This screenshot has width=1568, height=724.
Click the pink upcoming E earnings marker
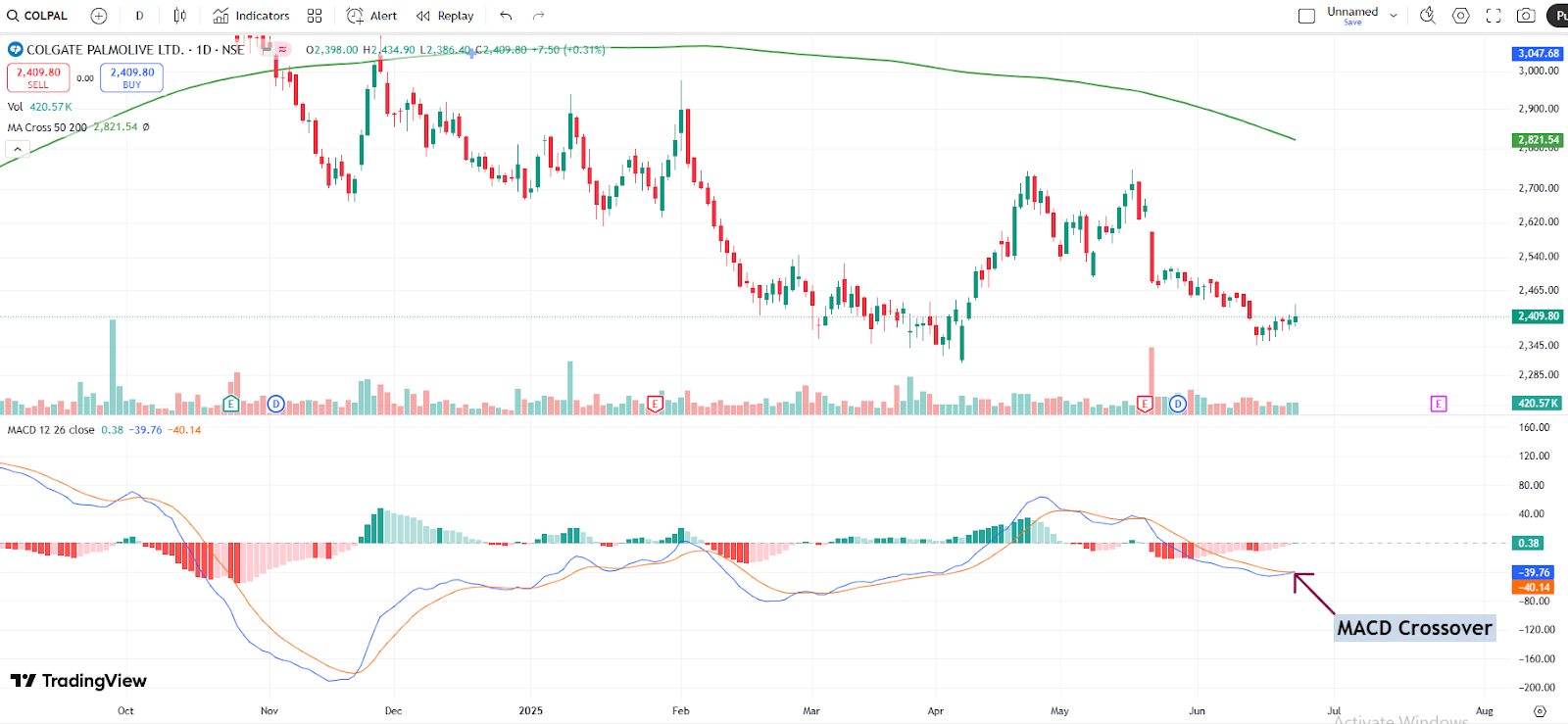pyautogui.click(x=1439, y=404)
